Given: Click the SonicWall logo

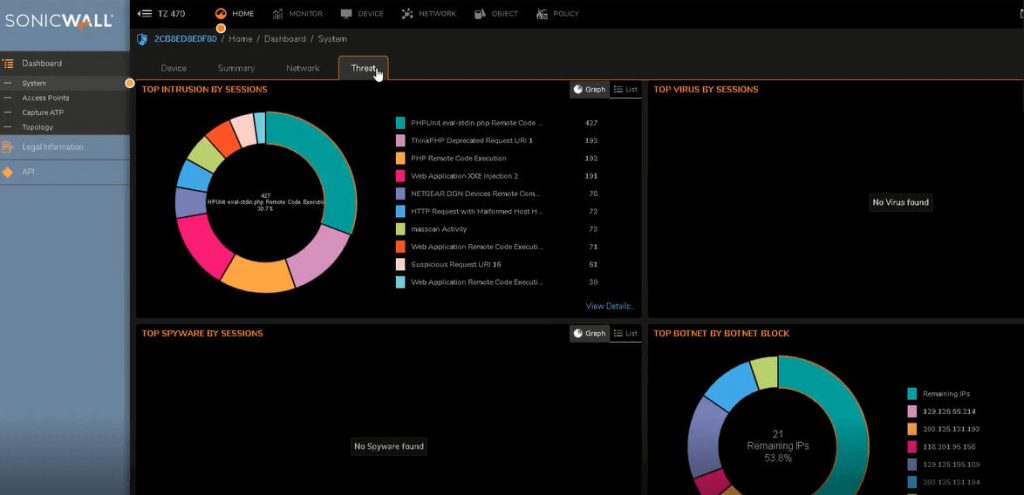Looking at the screenshot, I should [59, 22].
